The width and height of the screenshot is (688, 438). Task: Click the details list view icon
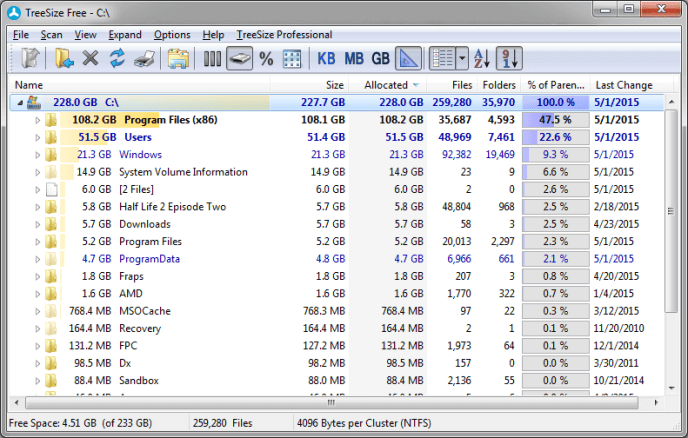442,58
